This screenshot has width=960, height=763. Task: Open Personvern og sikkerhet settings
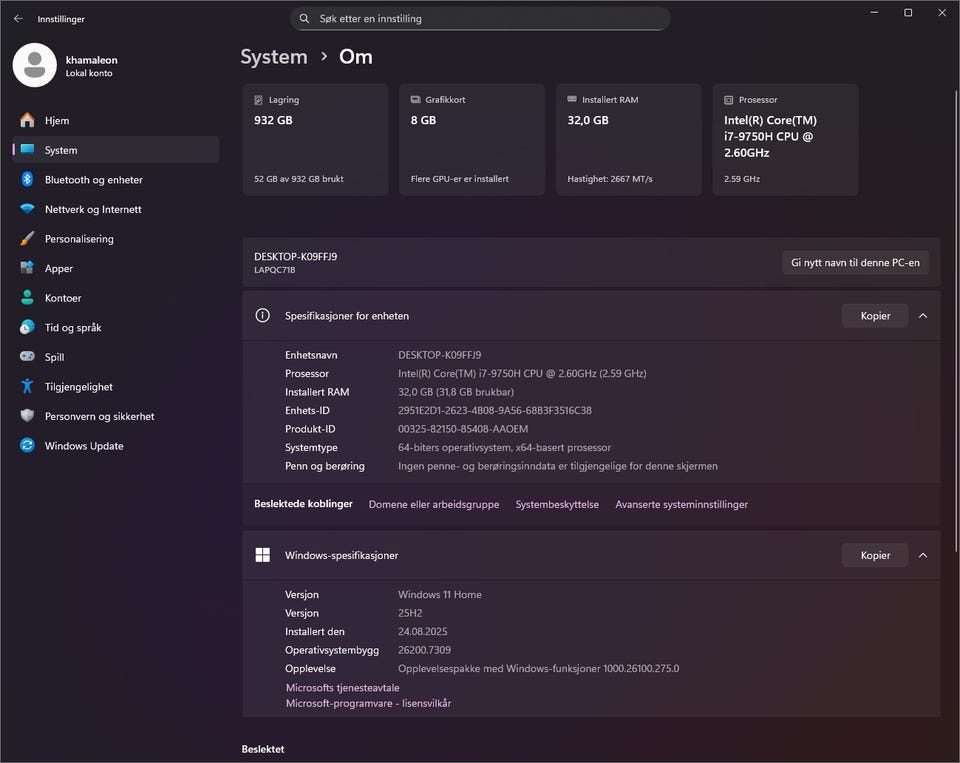point(99,416)
